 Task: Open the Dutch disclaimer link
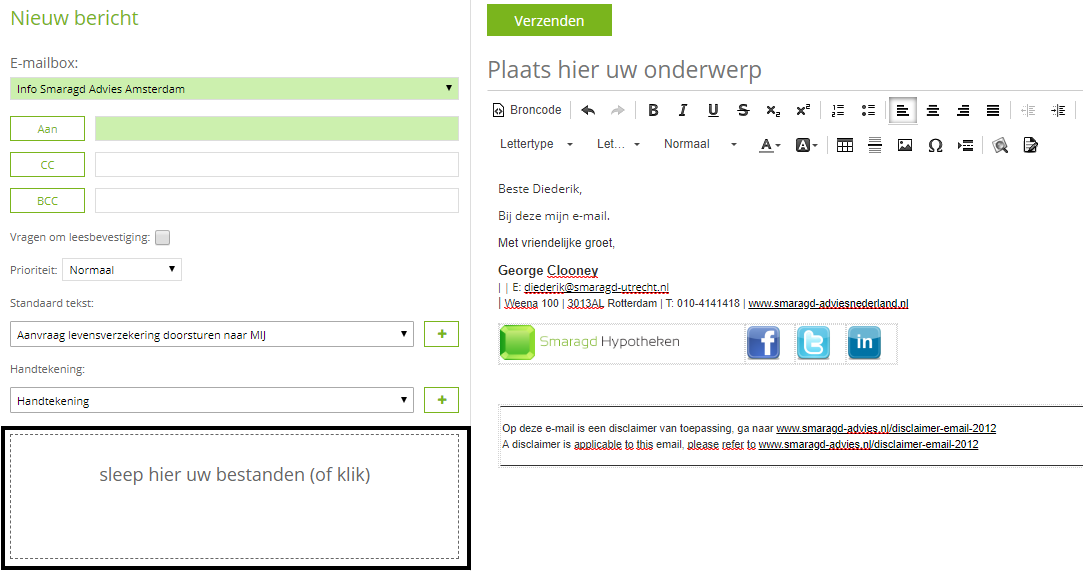[x=886, y=428]
